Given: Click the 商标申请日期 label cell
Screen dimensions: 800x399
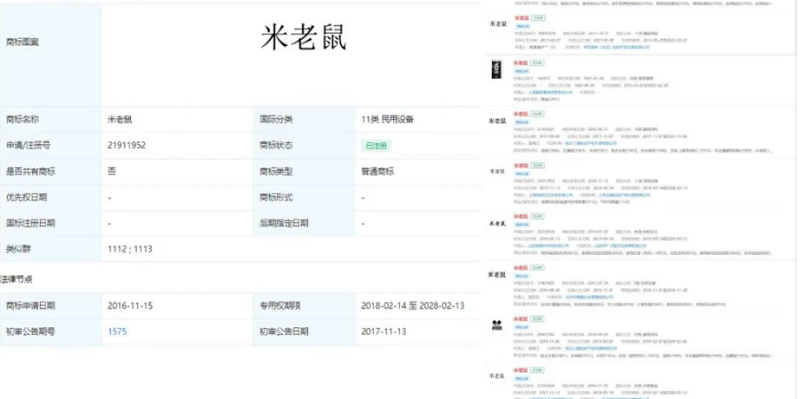Looking at the screenshot, I should pyautogui.click(x=51, y=306).
